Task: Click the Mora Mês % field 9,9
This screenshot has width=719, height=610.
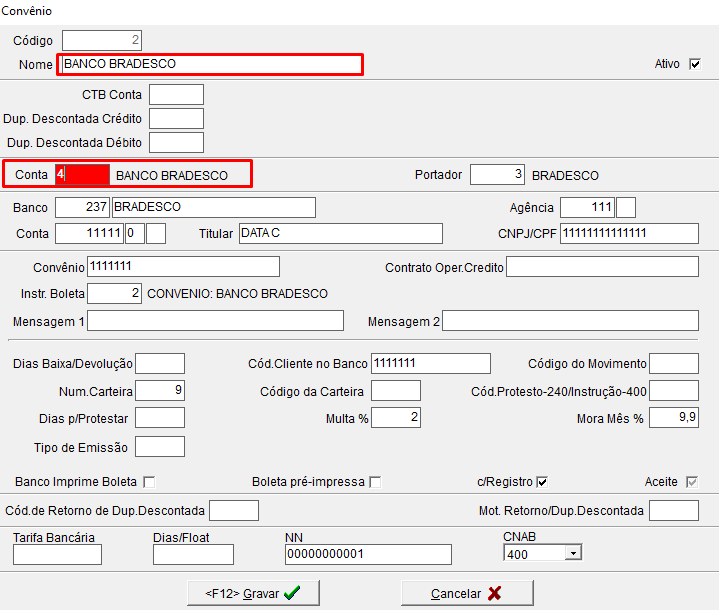Action: tap(674, 417)
